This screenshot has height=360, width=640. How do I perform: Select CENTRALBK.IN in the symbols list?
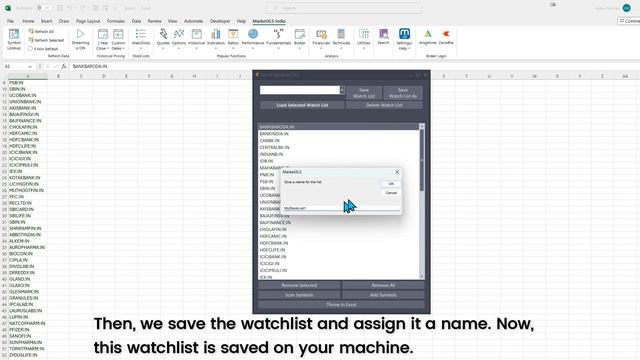[x=338, y=147]
